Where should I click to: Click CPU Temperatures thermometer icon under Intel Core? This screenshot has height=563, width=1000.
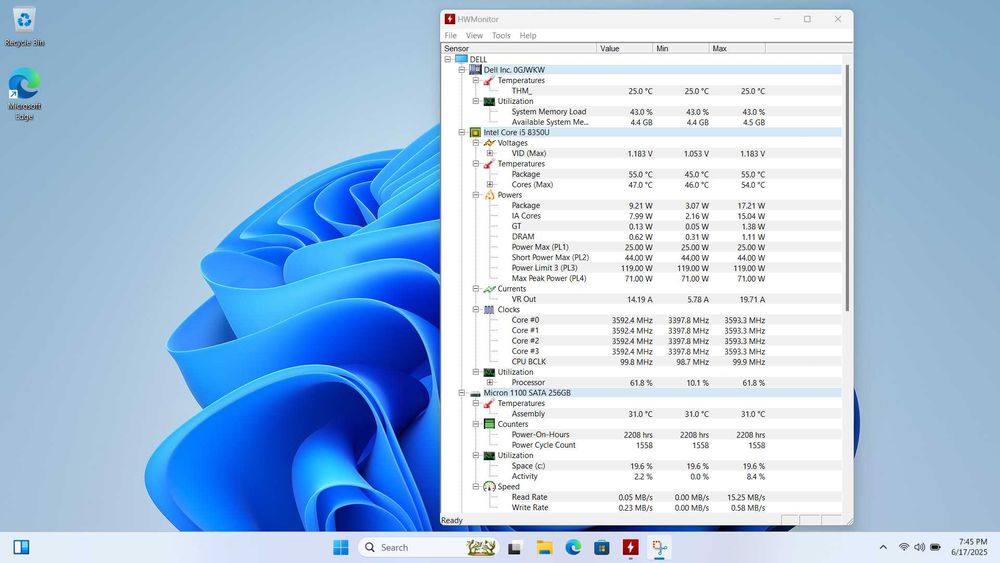pyautogui.click(x=489, y=164)
